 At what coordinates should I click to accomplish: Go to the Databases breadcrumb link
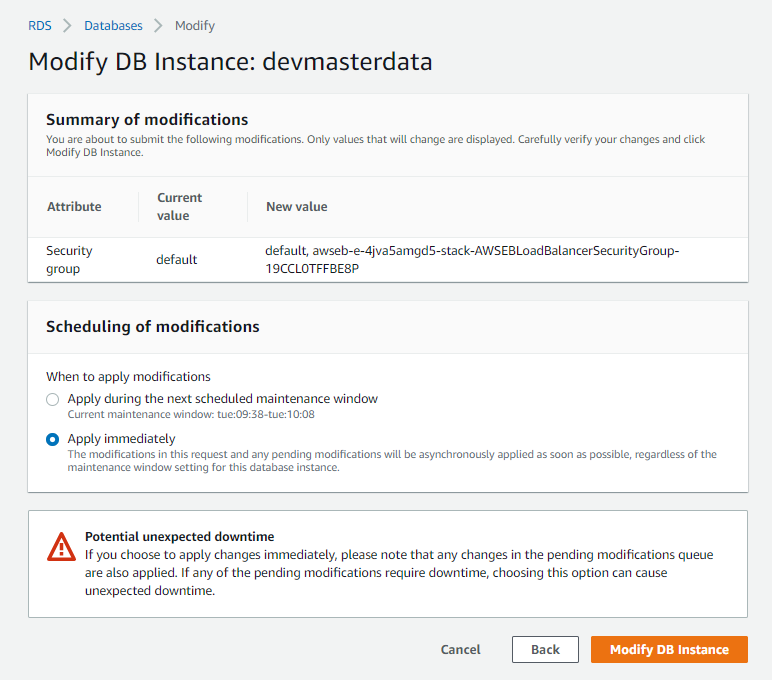coord(113,26)
